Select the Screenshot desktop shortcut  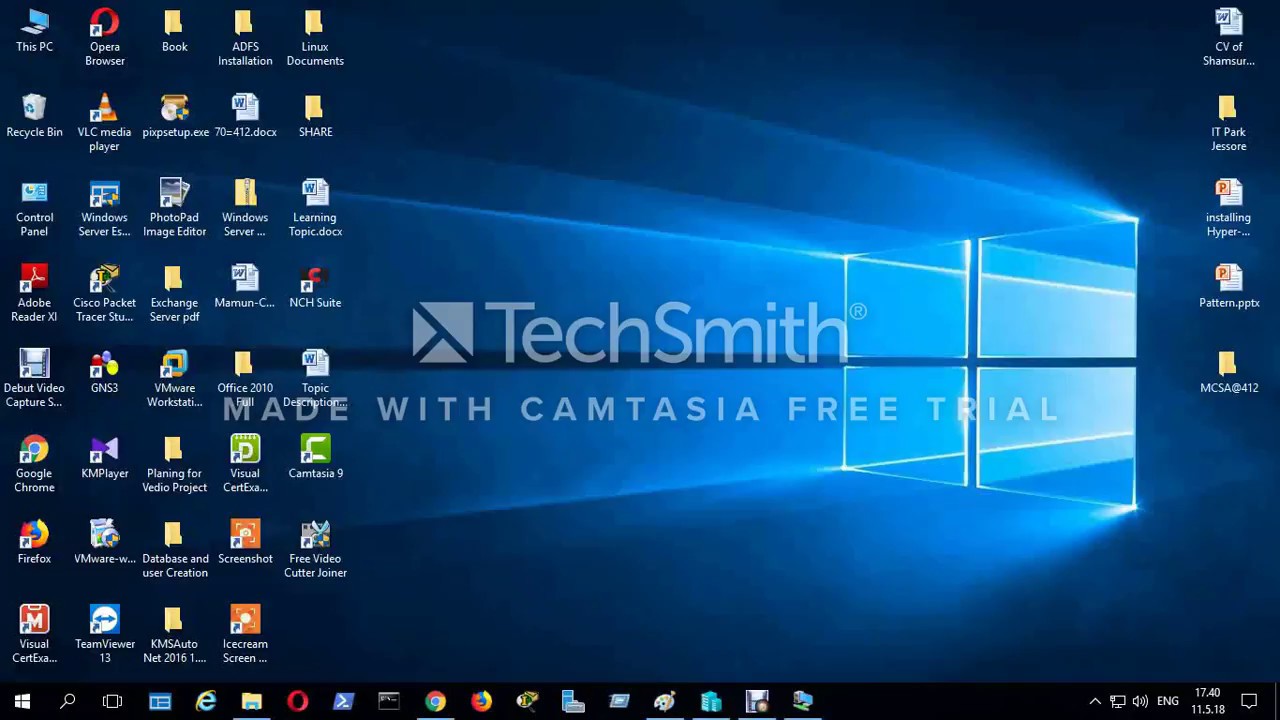point(245,543)
